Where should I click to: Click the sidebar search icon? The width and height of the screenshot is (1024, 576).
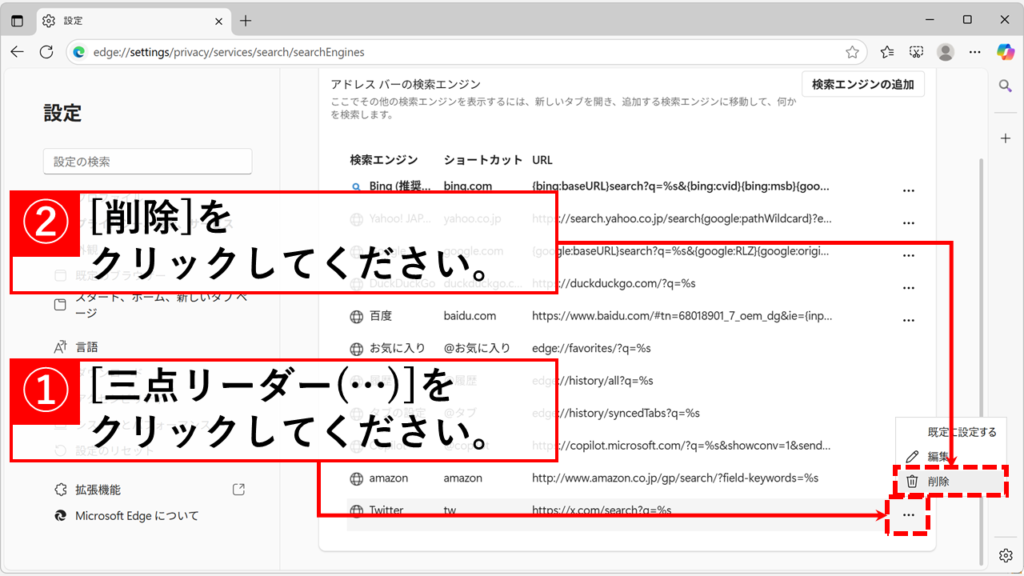click(x=1005, y=86)
